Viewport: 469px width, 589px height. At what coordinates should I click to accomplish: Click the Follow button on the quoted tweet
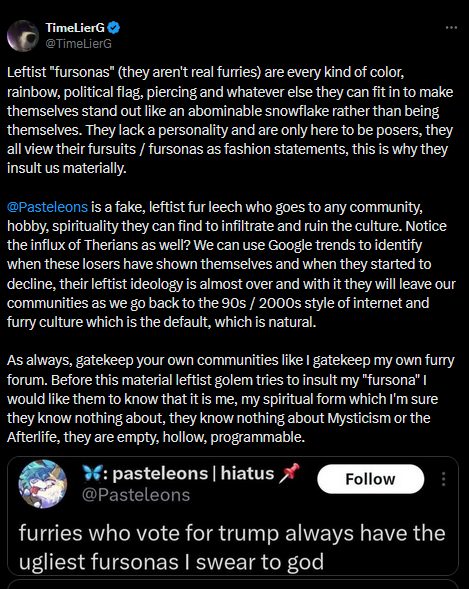[x=371, y=479]
